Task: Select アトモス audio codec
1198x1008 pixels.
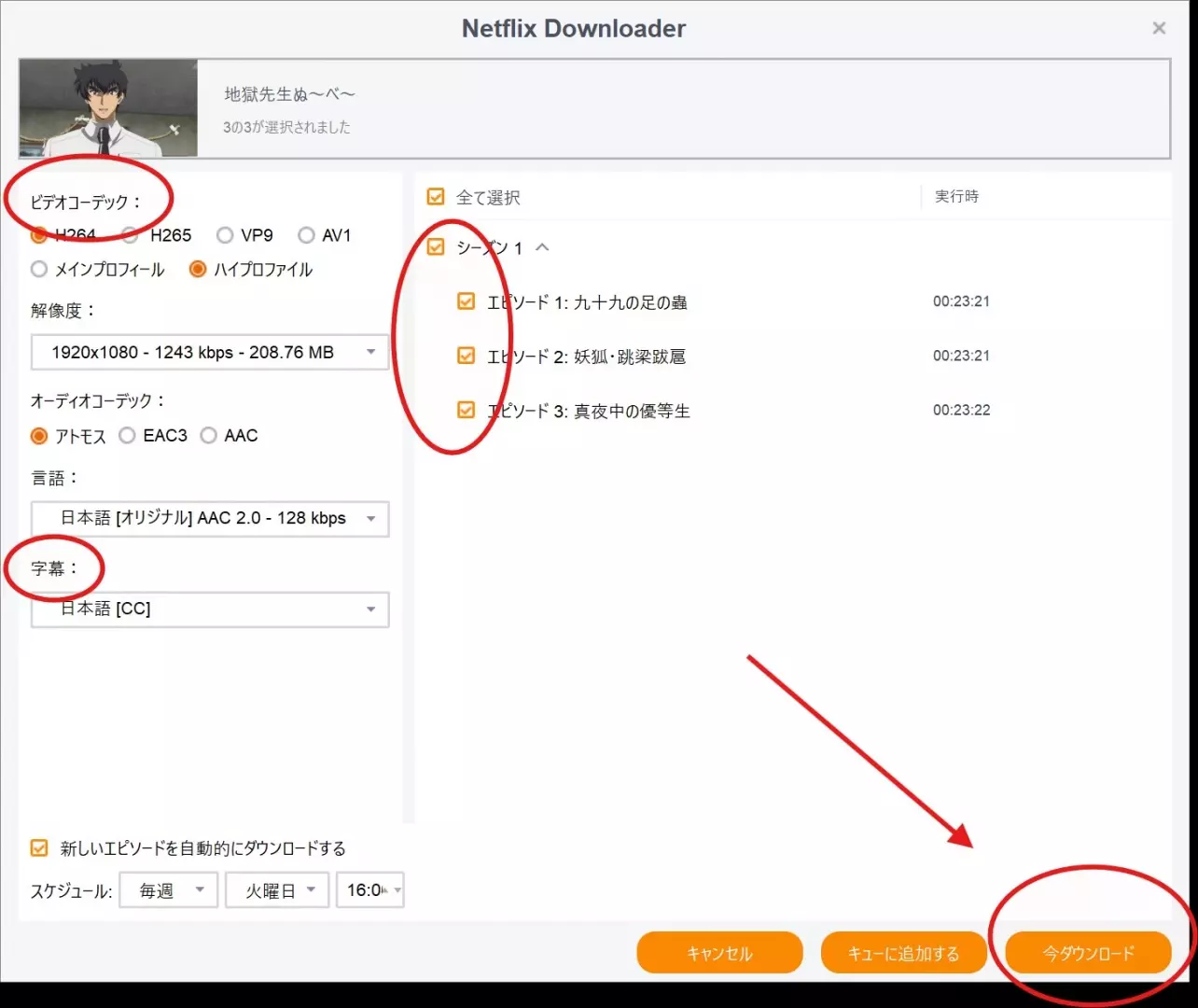Action: pyautogui.click(x=39, y=436)
